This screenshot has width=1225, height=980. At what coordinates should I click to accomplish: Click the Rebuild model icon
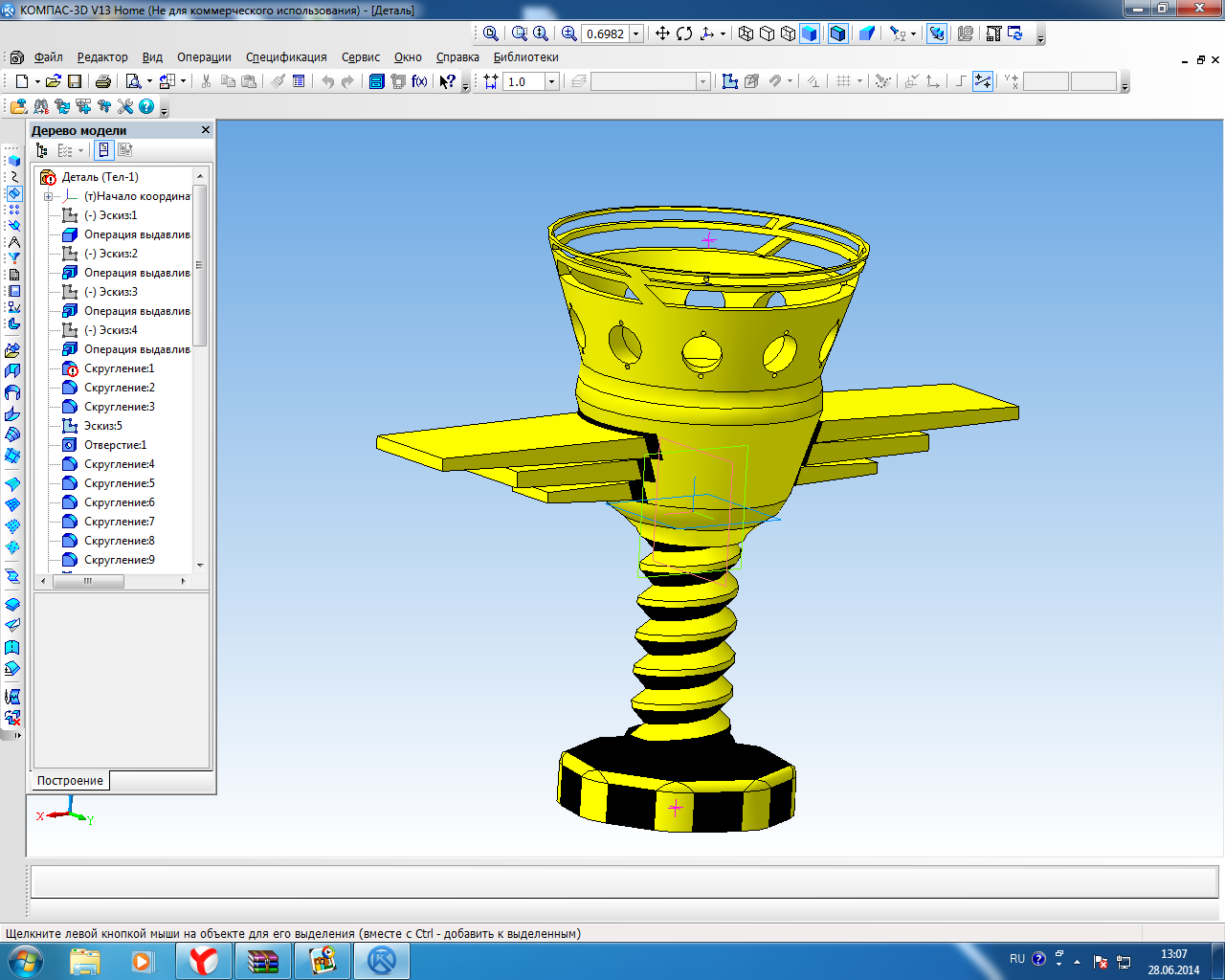tap(1015, 33)
